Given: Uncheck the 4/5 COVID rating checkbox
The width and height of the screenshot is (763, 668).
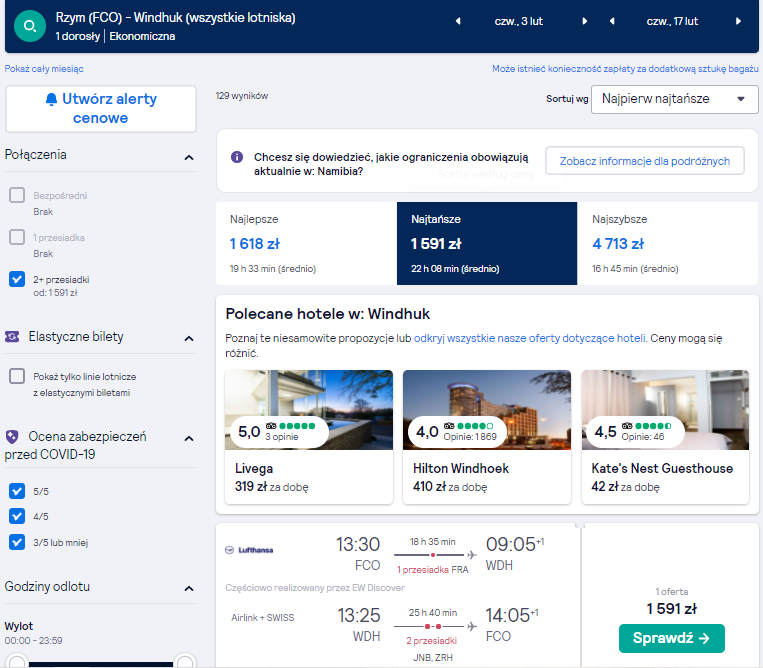Looking at the screenshot, I should pyautogui.click(x=17, y=516).
